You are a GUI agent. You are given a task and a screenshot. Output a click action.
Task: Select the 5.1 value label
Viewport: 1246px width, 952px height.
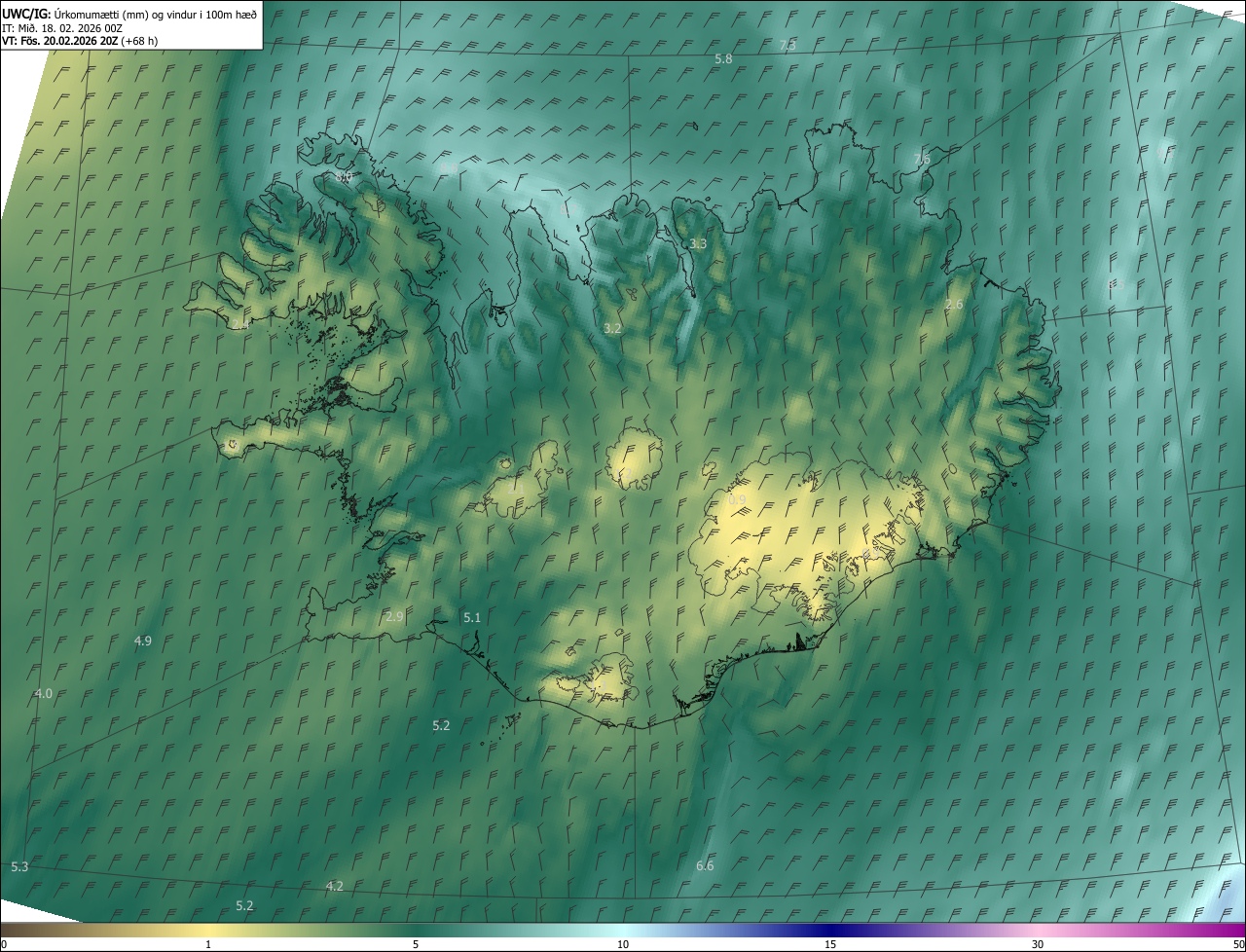pyautogui.click(x=472, y=617)
